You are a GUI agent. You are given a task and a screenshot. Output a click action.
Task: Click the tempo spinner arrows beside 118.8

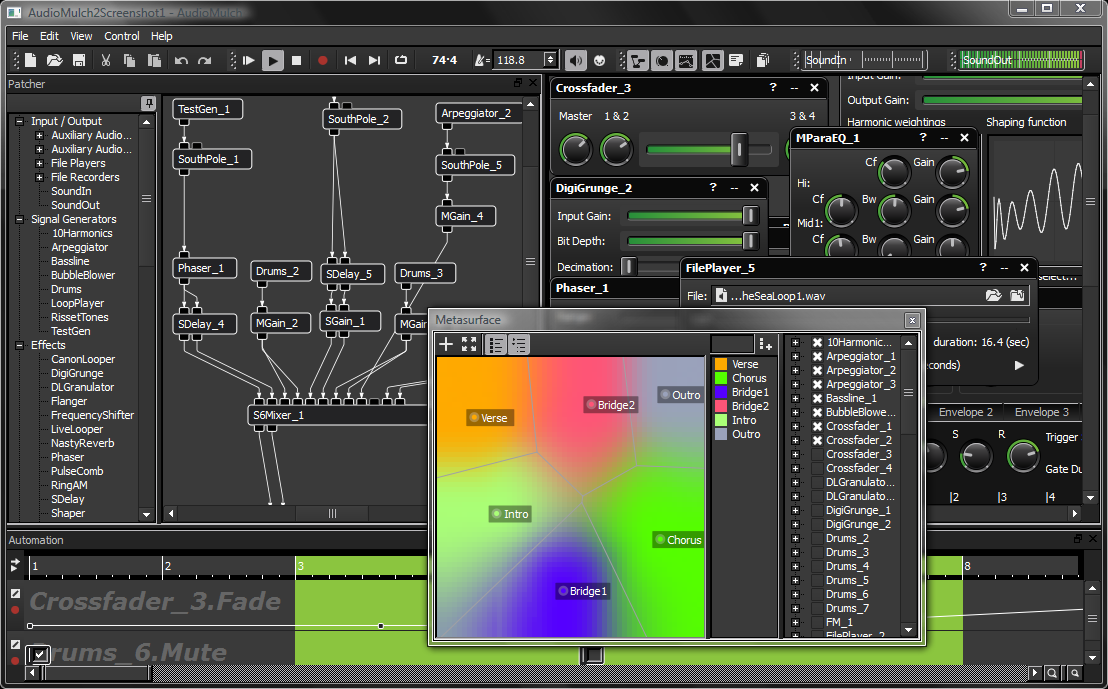coord(550,60)
